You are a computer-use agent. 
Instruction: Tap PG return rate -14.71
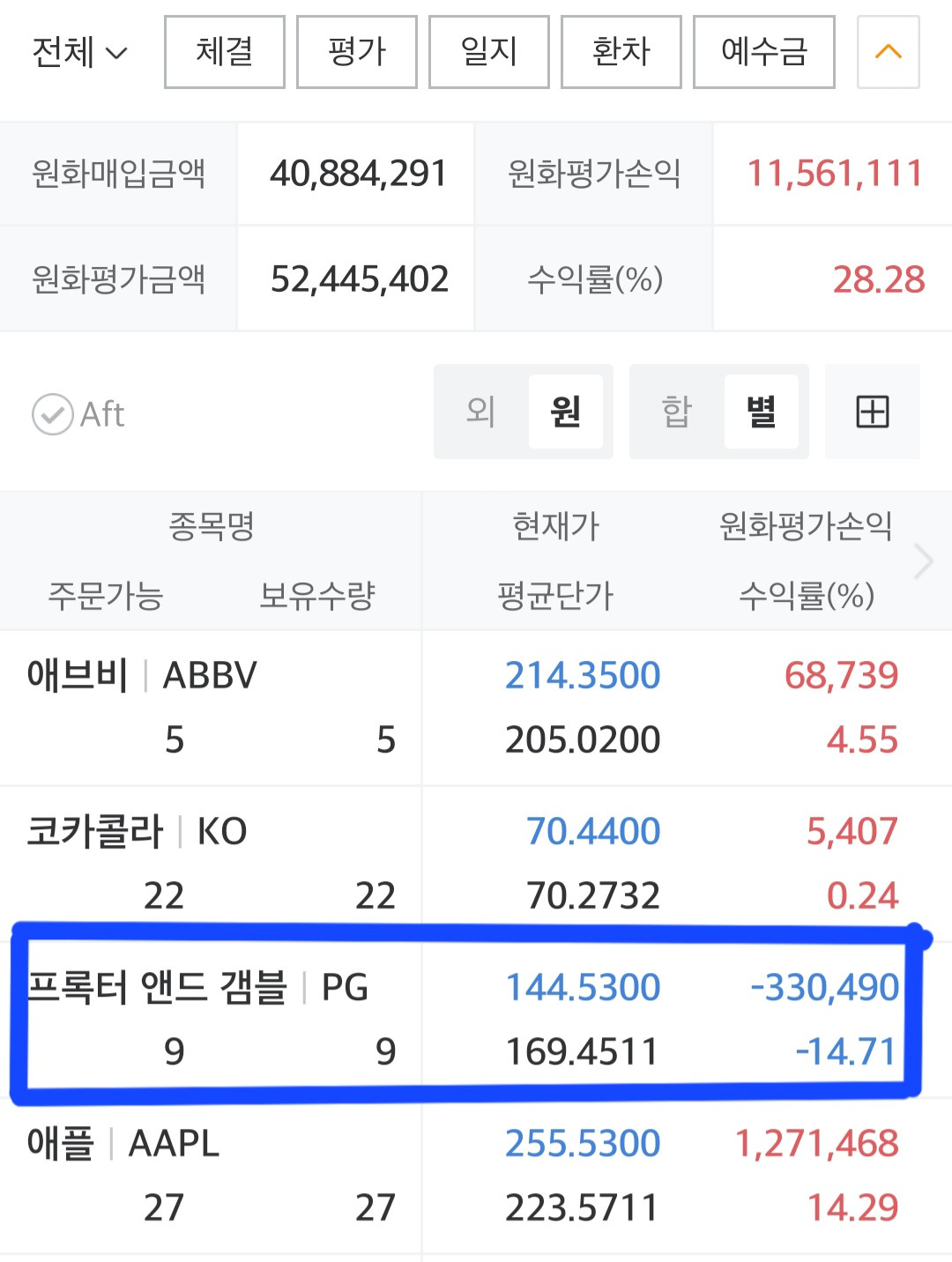tap(846, 1052)
